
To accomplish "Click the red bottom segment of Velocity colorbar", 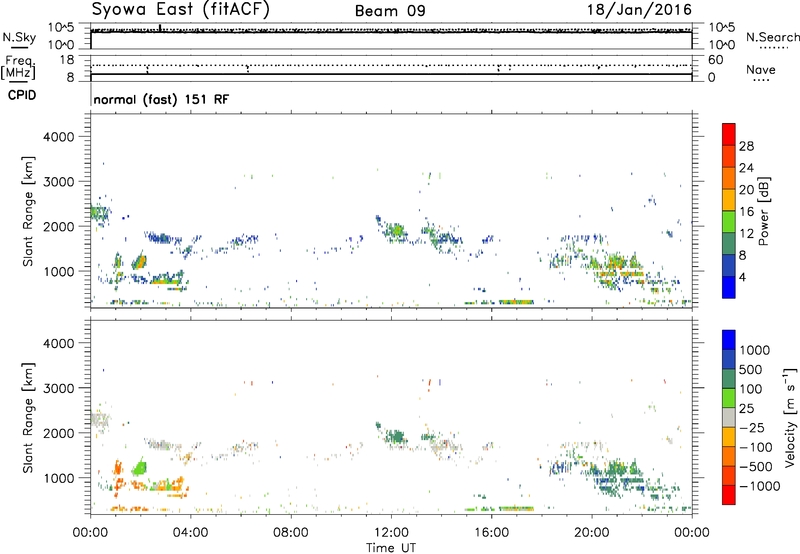I will click(729, 495).
